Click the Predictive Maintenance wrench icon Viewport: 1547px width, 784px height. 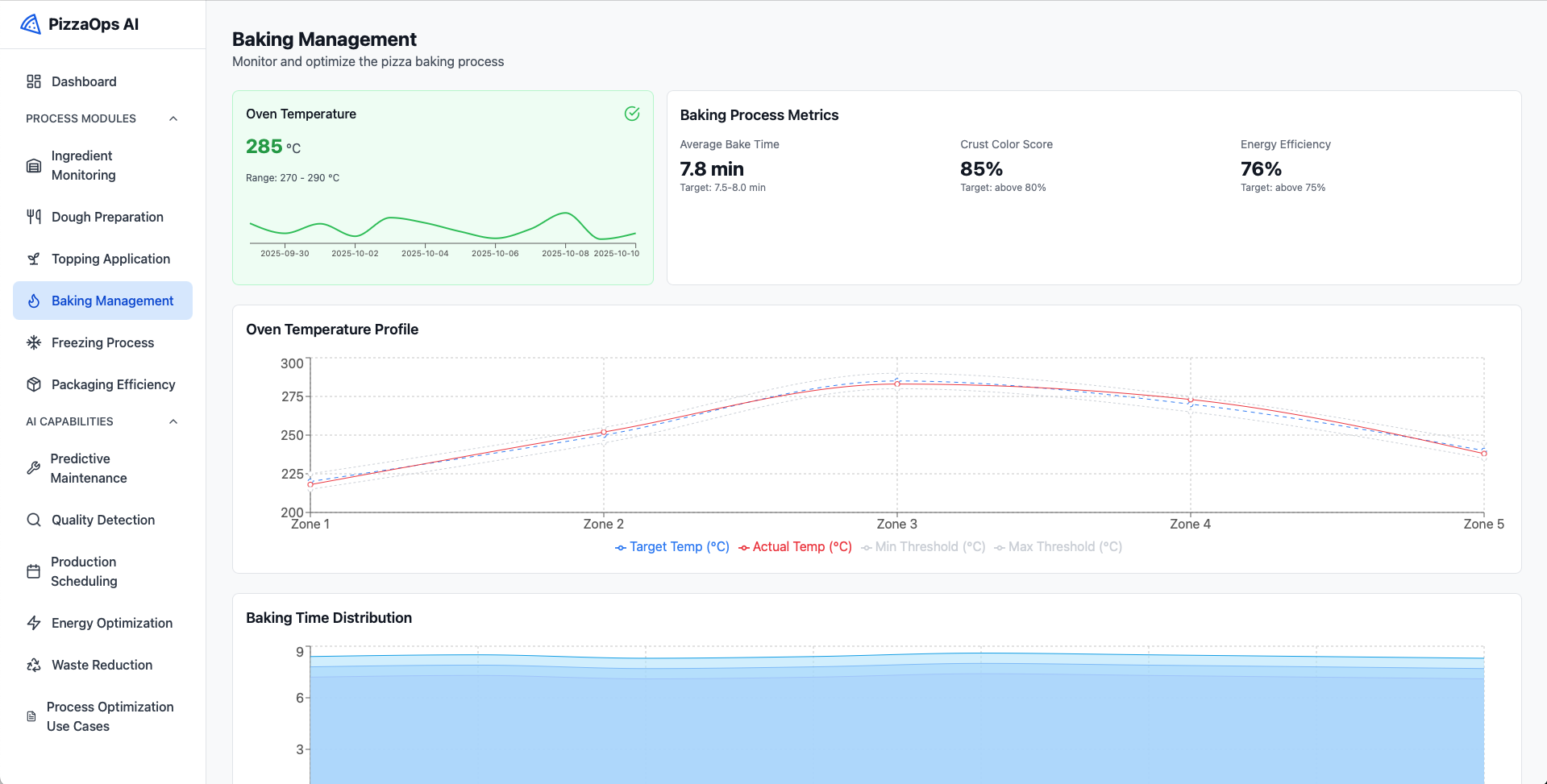[33, 468]
